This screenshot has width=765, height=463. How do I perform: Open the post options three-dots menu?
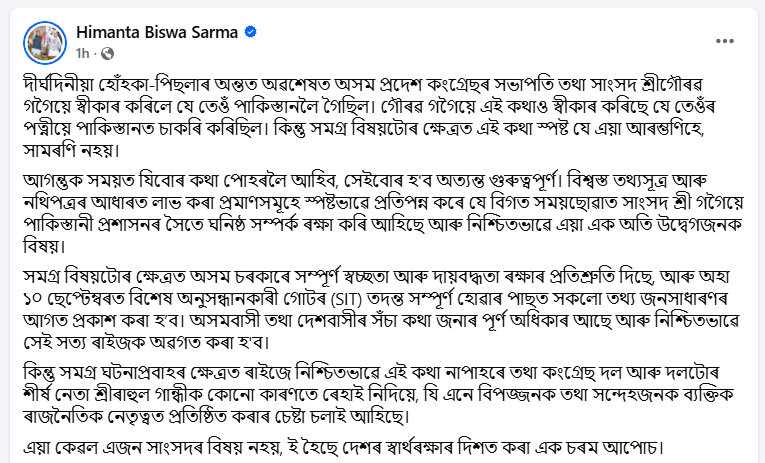tap(725, 41)
